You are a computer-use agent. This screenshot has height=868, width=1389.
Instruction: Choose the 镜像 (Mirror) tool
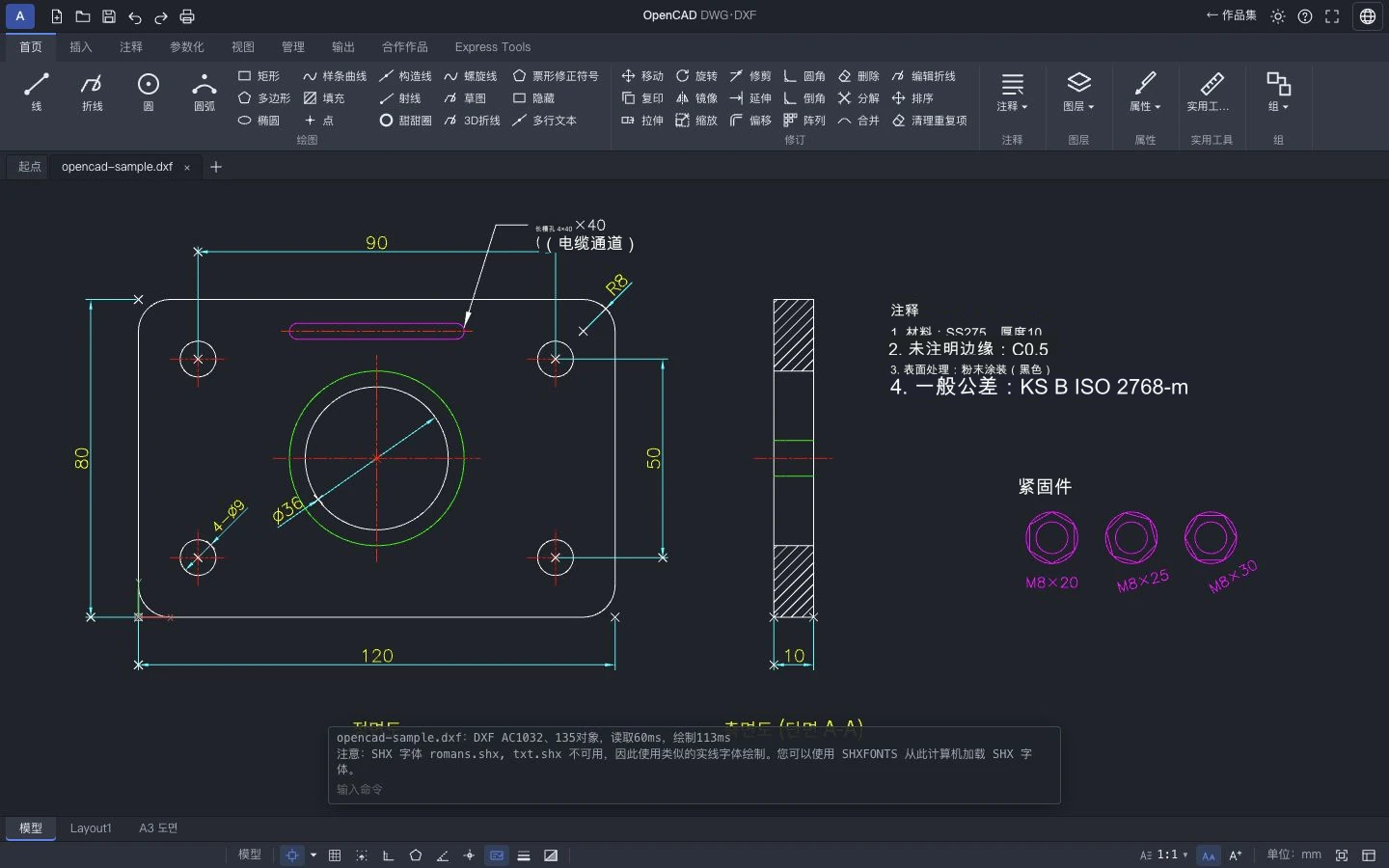tap(696, 98)
